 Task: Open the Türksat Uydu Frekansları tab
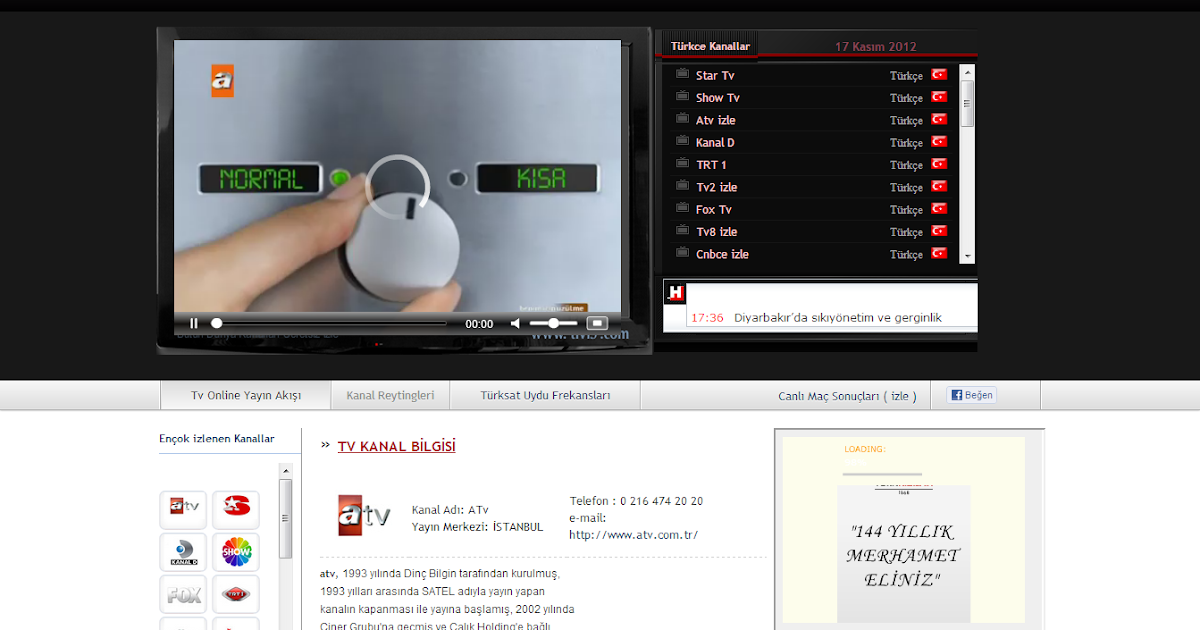pyautogui.click(x=545, y=395)
